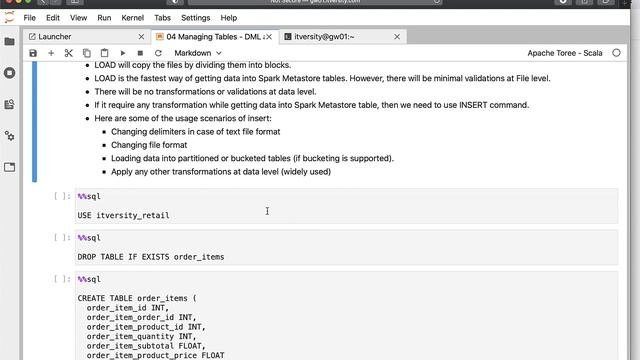Screen dimensions: 640x360
Task: Click the text "Changing delimiters in case of text file format"
Action: (196, 132)
